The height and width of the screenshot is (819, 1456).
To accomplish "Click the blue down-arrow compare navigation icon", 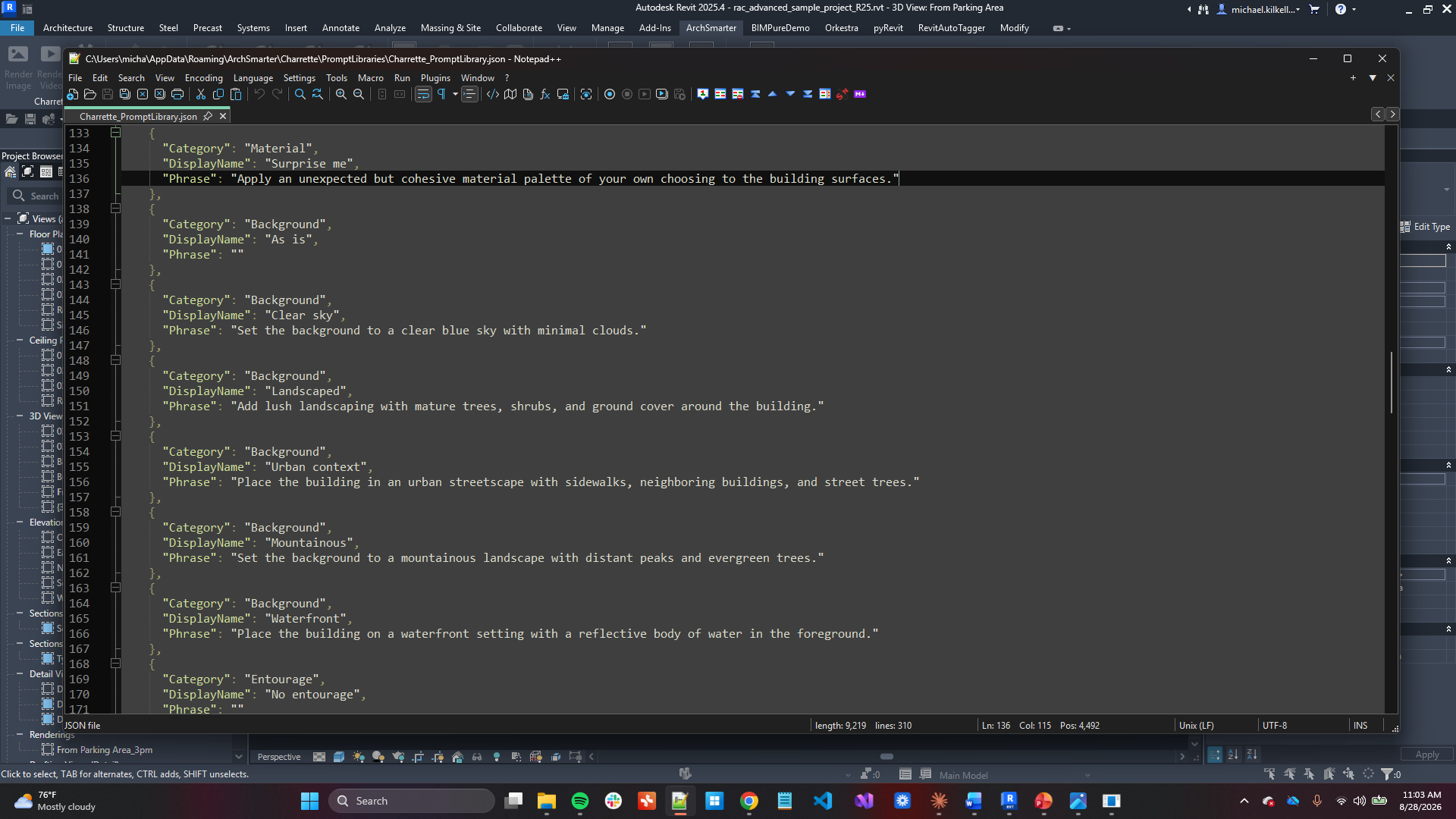I will (x=790, y=94).
